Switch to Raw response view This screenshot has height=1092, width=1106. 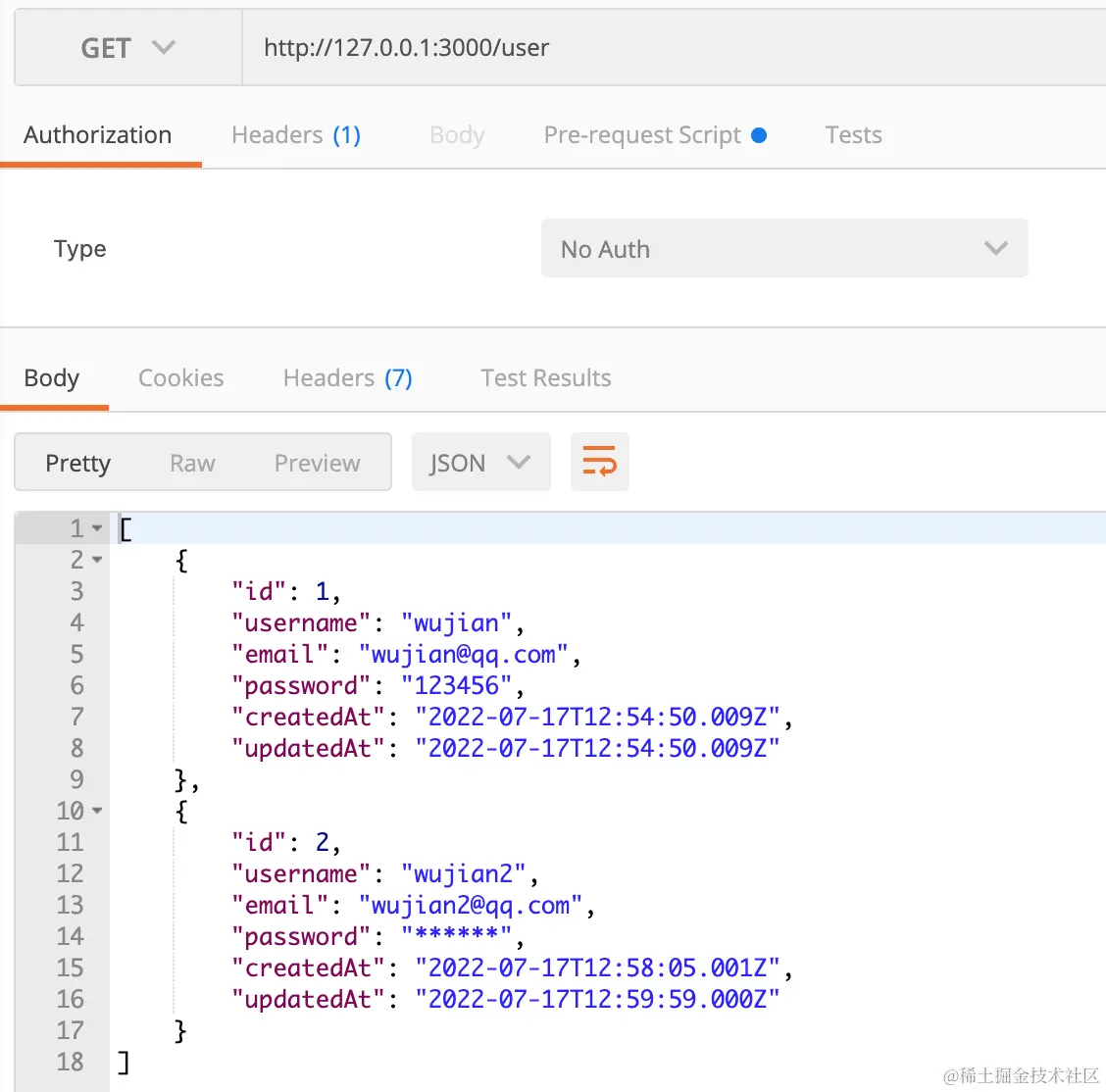click(192, 463)
